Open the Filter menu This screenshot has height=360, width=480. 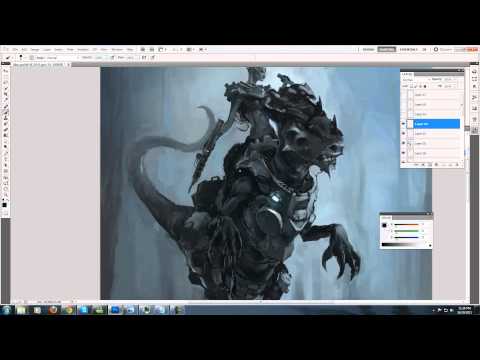(x=70, y=49)
